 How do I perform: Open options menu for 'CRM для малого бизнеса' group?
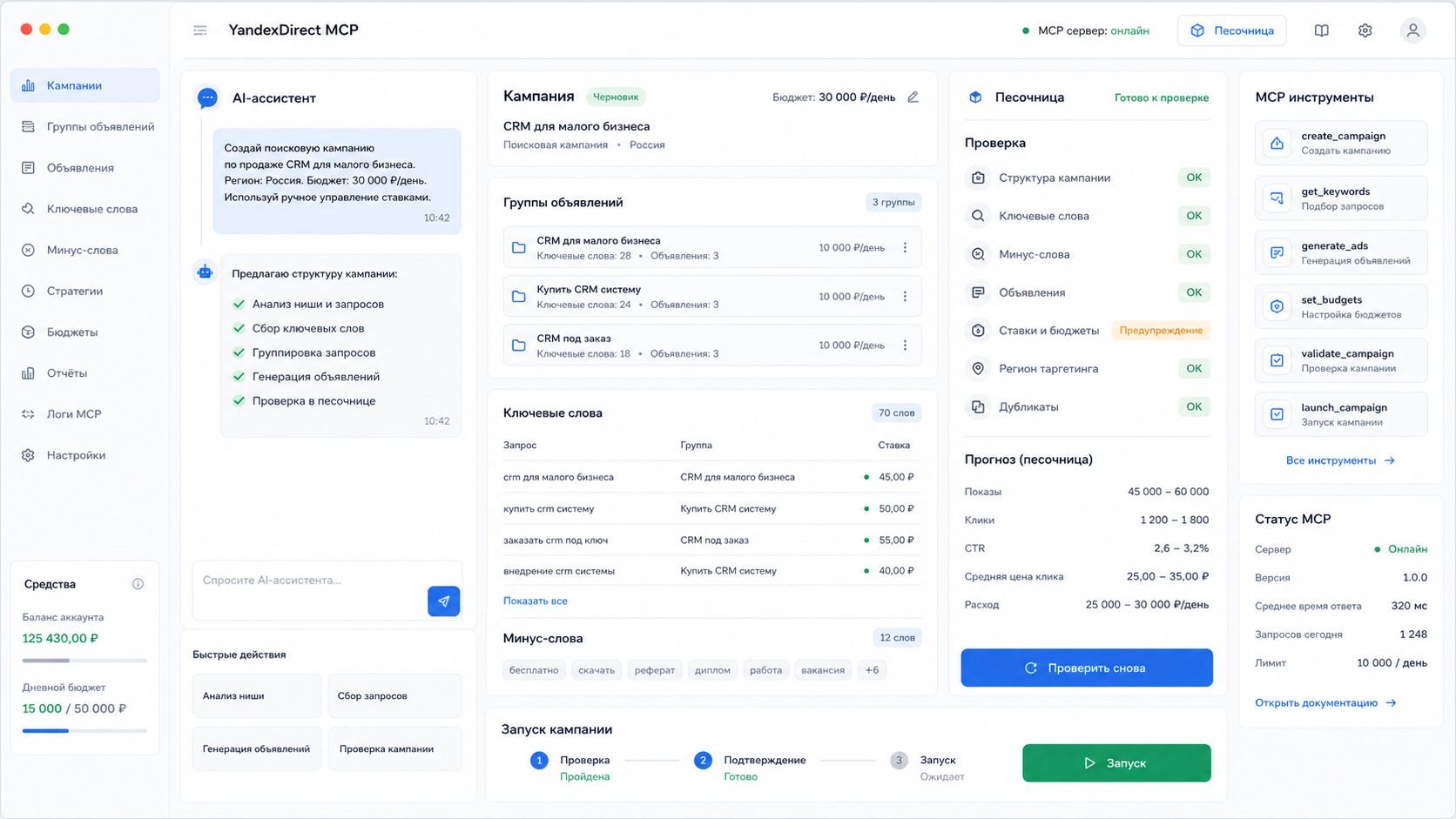tap(905, 248)
